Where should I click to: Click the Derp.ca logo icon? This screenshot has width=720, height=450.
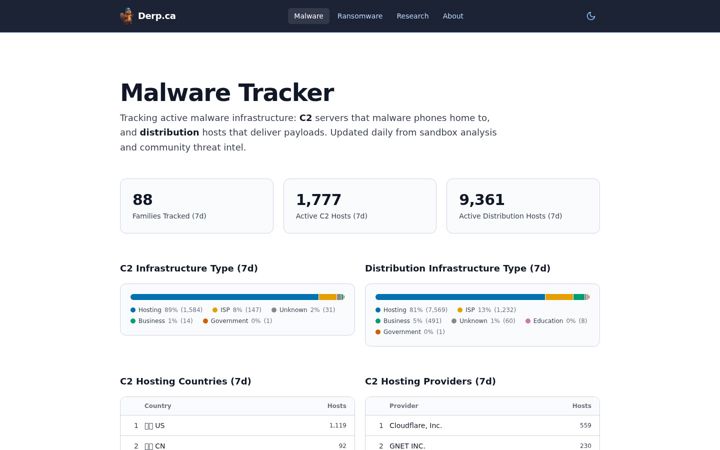[x=127, y=16]
